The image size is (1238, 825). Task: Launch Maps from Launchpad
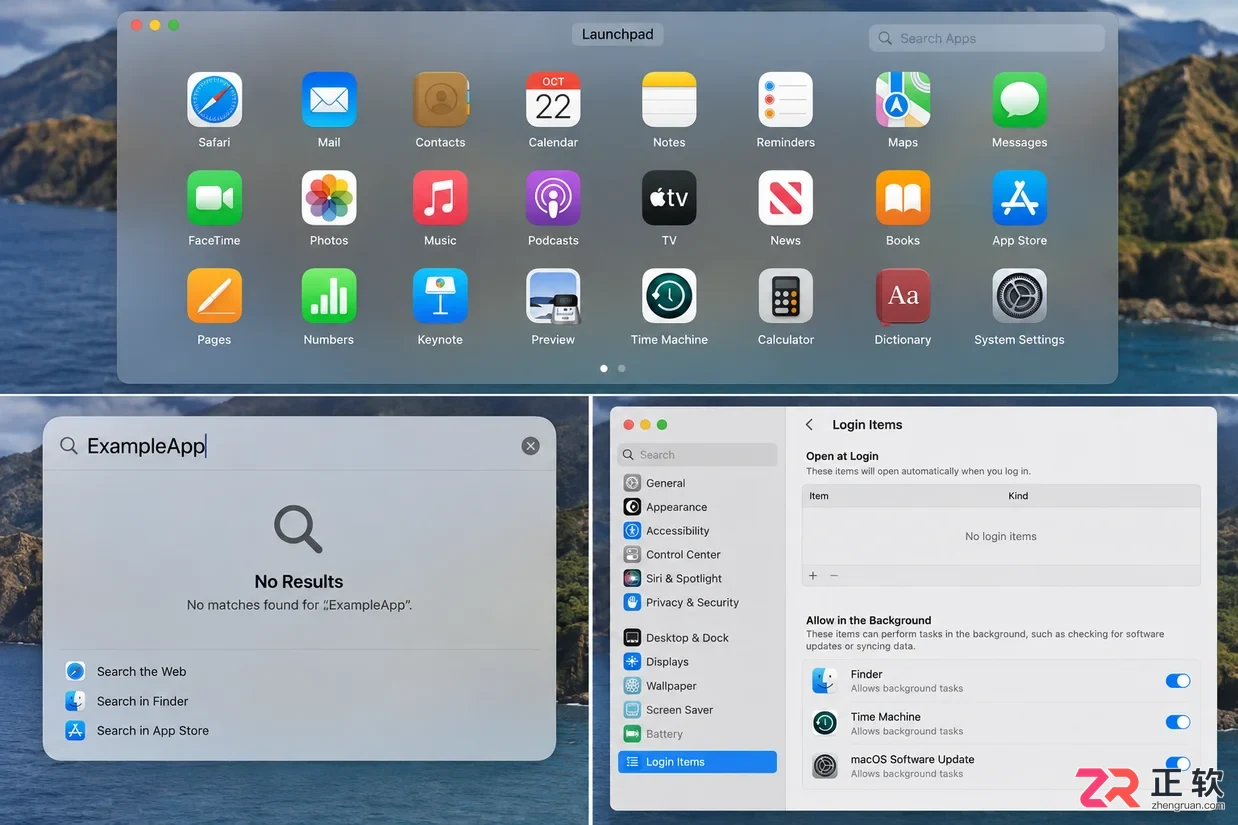click(x=903, y=99)
